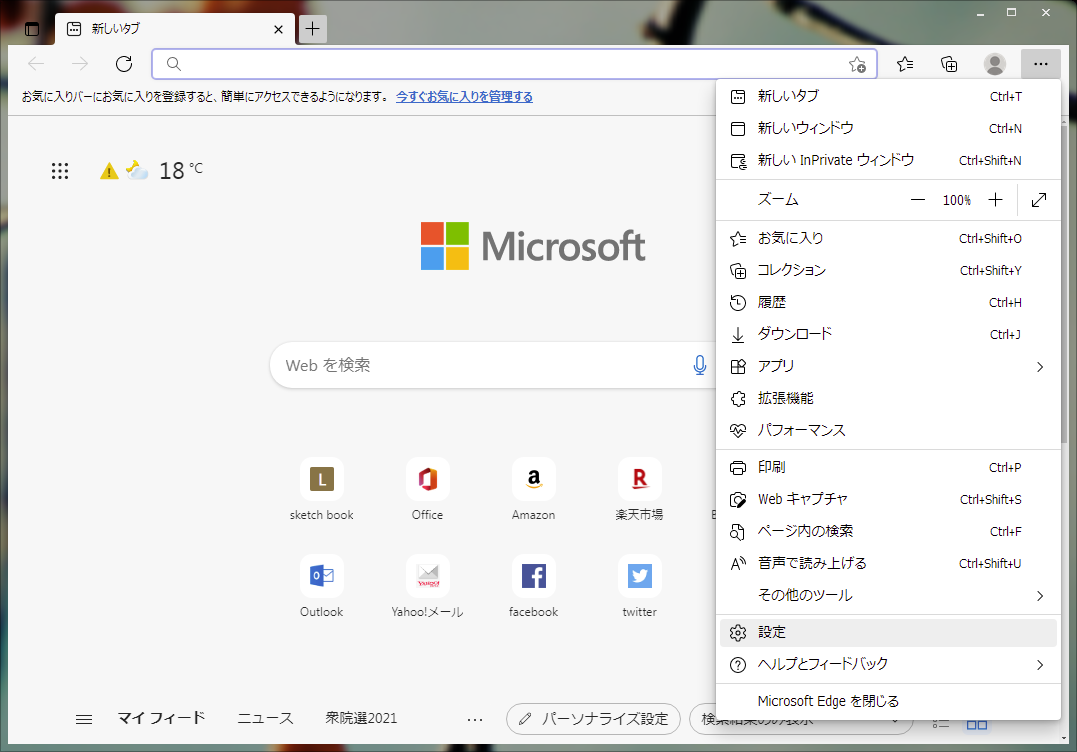The height and width of the screenshot is (752, 1077).
Task: Open 設定 from the menu
Action: tap(888, 633)
